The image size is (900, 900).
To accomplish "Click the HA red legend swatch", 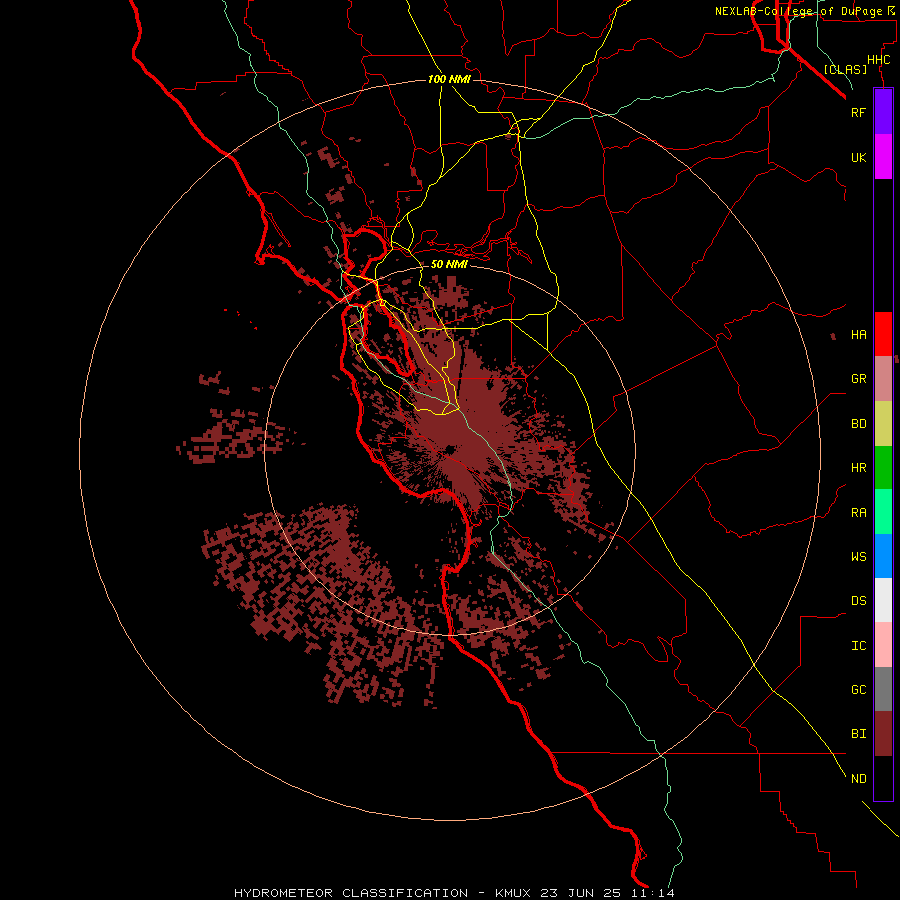I will [883, 334].
